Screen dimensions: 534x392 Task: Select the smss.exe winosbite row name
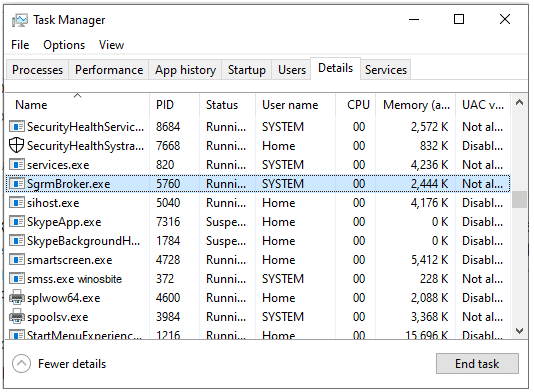pos(75,279)
